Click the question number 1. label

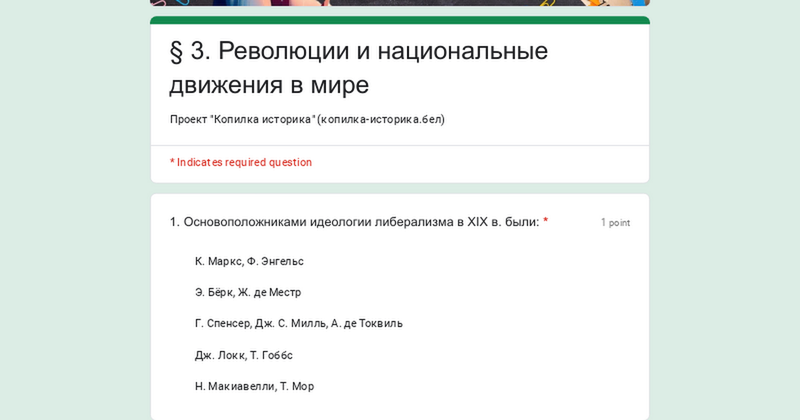click(174, 222)
